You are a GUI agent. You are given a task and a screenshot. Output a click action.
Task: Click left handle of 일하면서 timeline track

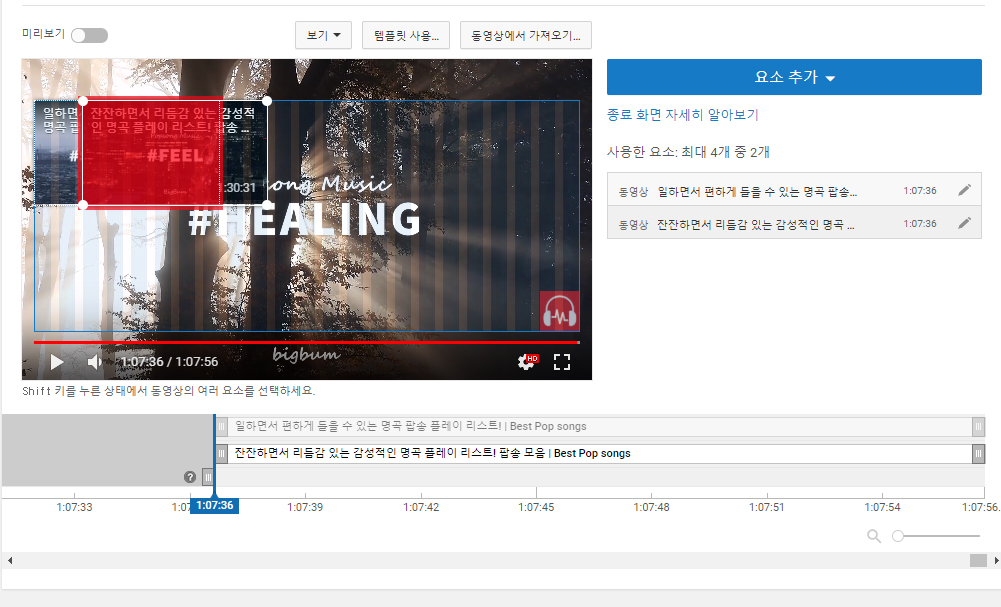click(222, 426)
